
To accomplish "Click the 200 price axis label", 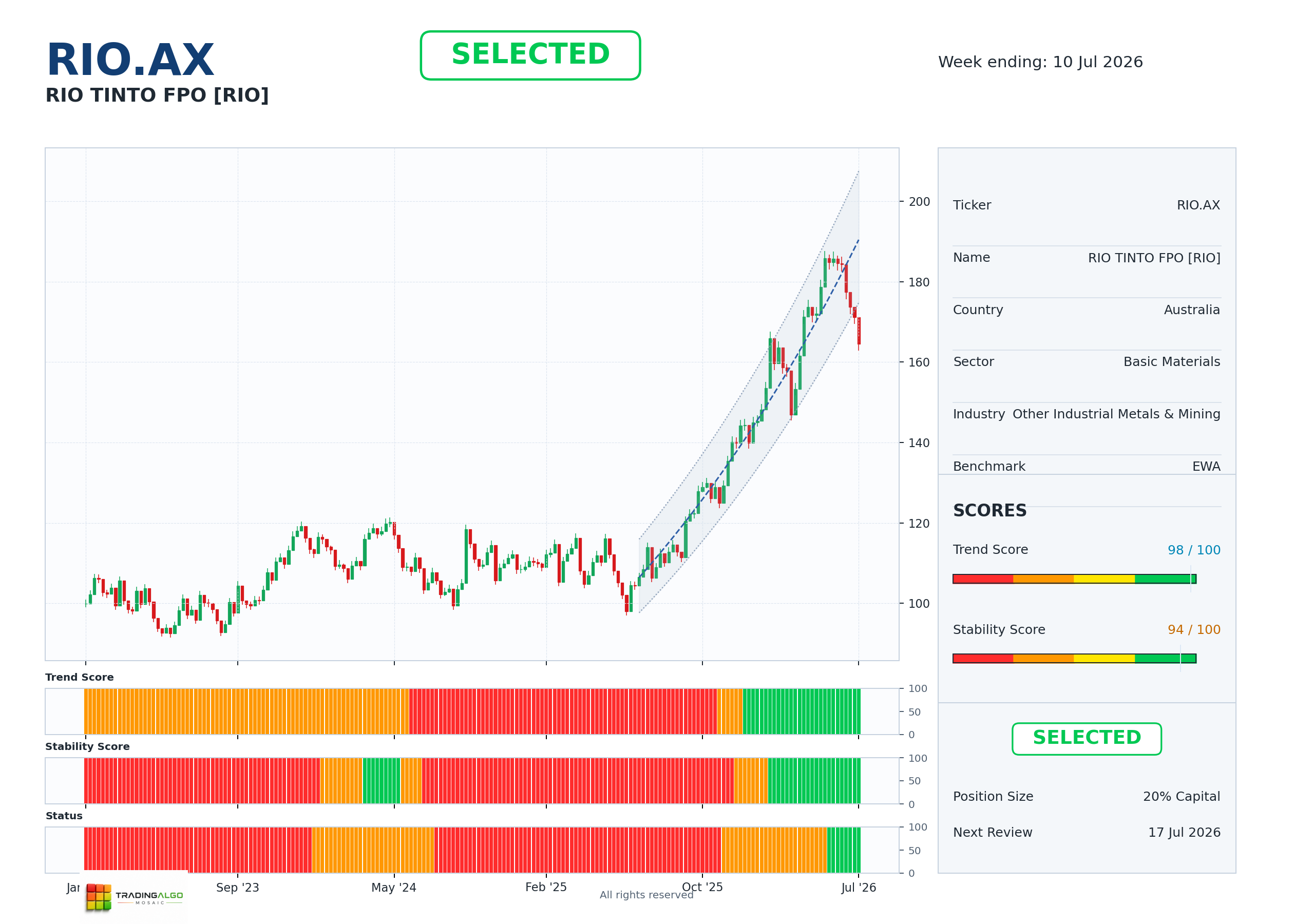I will click(x=919, y=201).
